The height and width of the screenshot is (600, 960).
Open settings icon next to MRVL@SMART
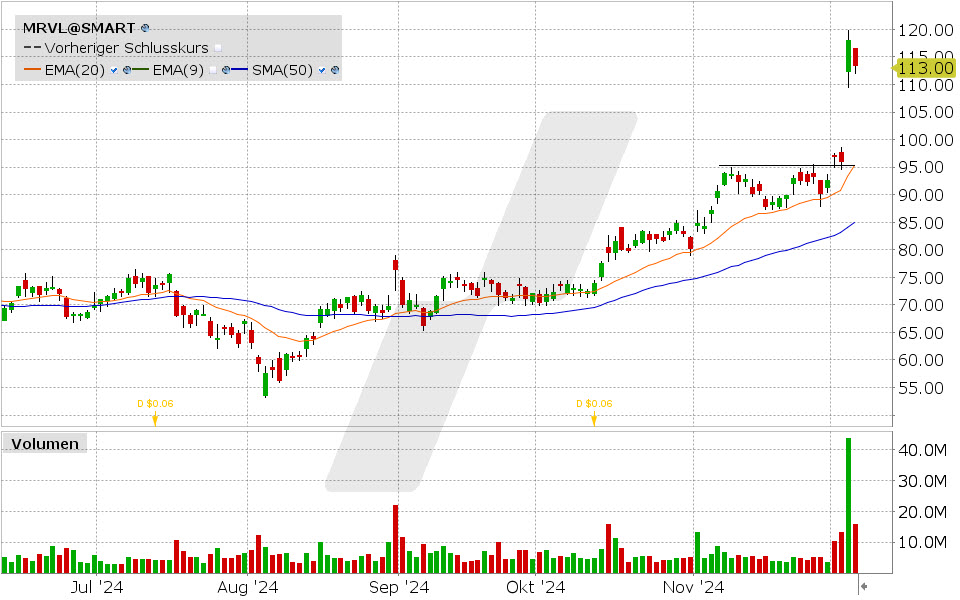145,28
